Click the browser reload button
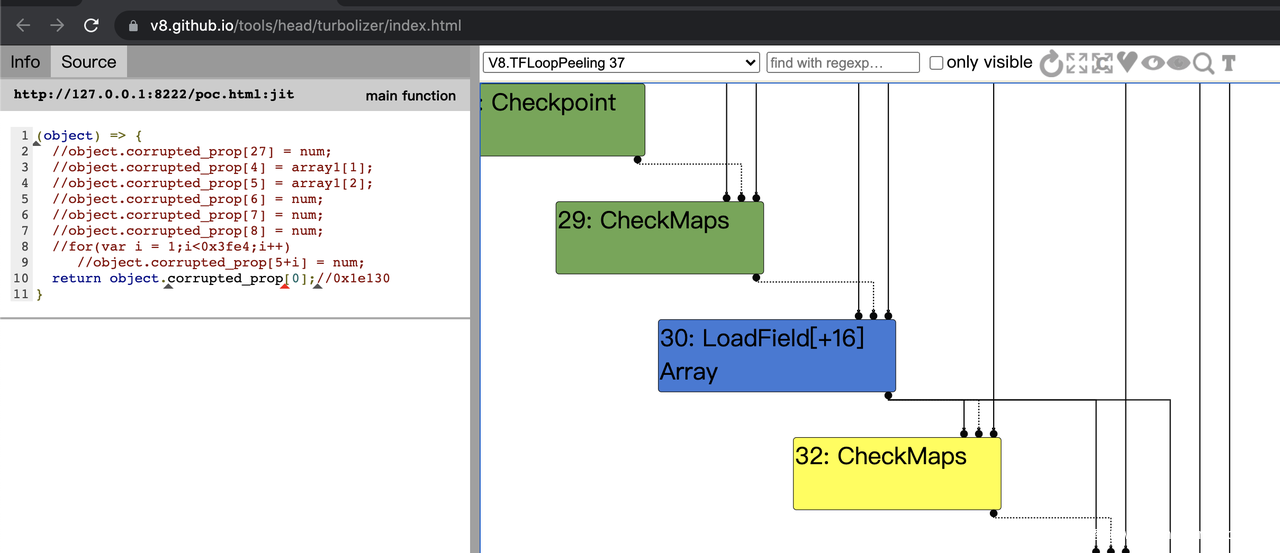 coord(91,26)
